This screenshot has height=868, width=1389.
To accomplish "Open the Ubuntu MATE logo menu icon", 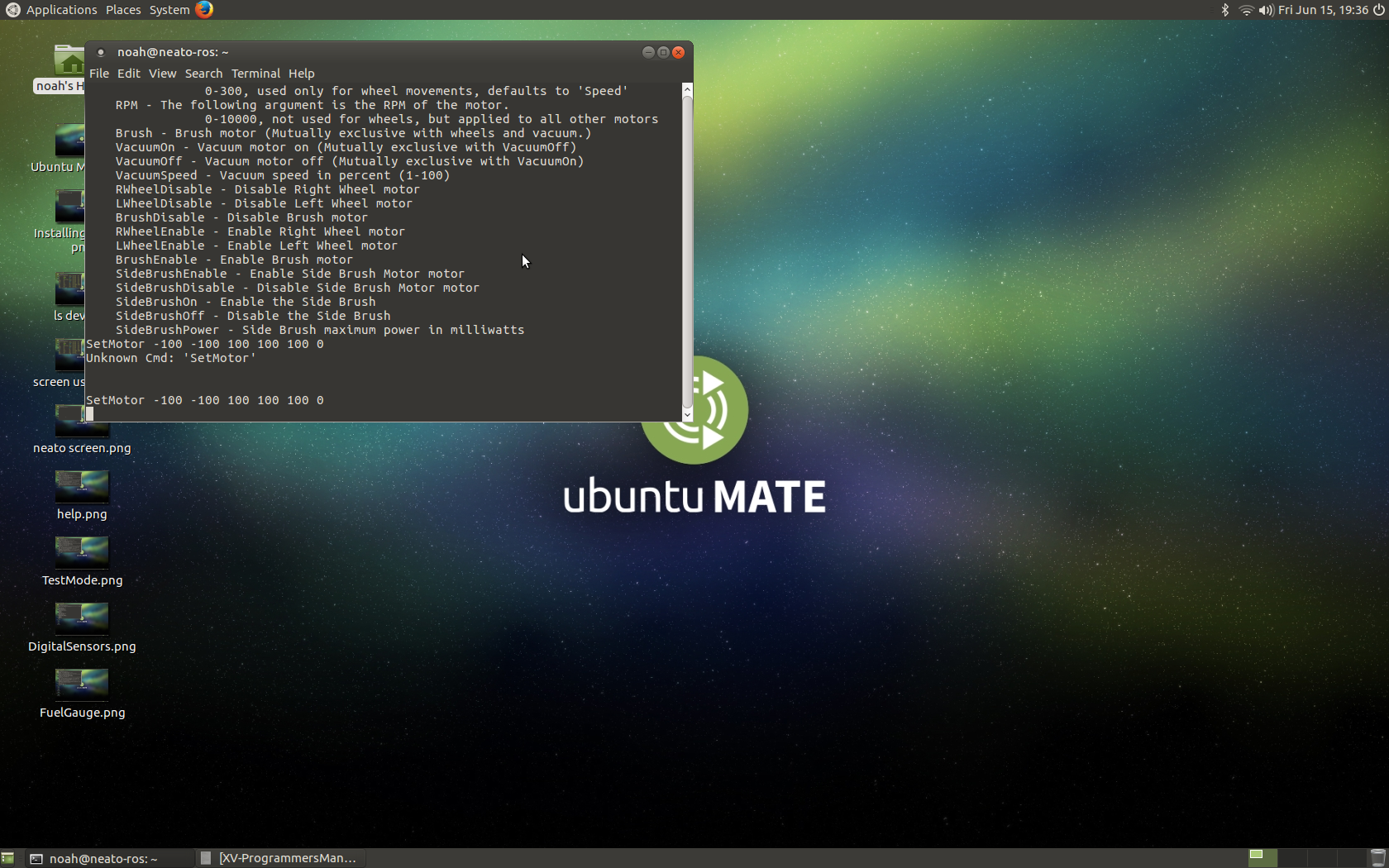I will [x=12, y=10].
